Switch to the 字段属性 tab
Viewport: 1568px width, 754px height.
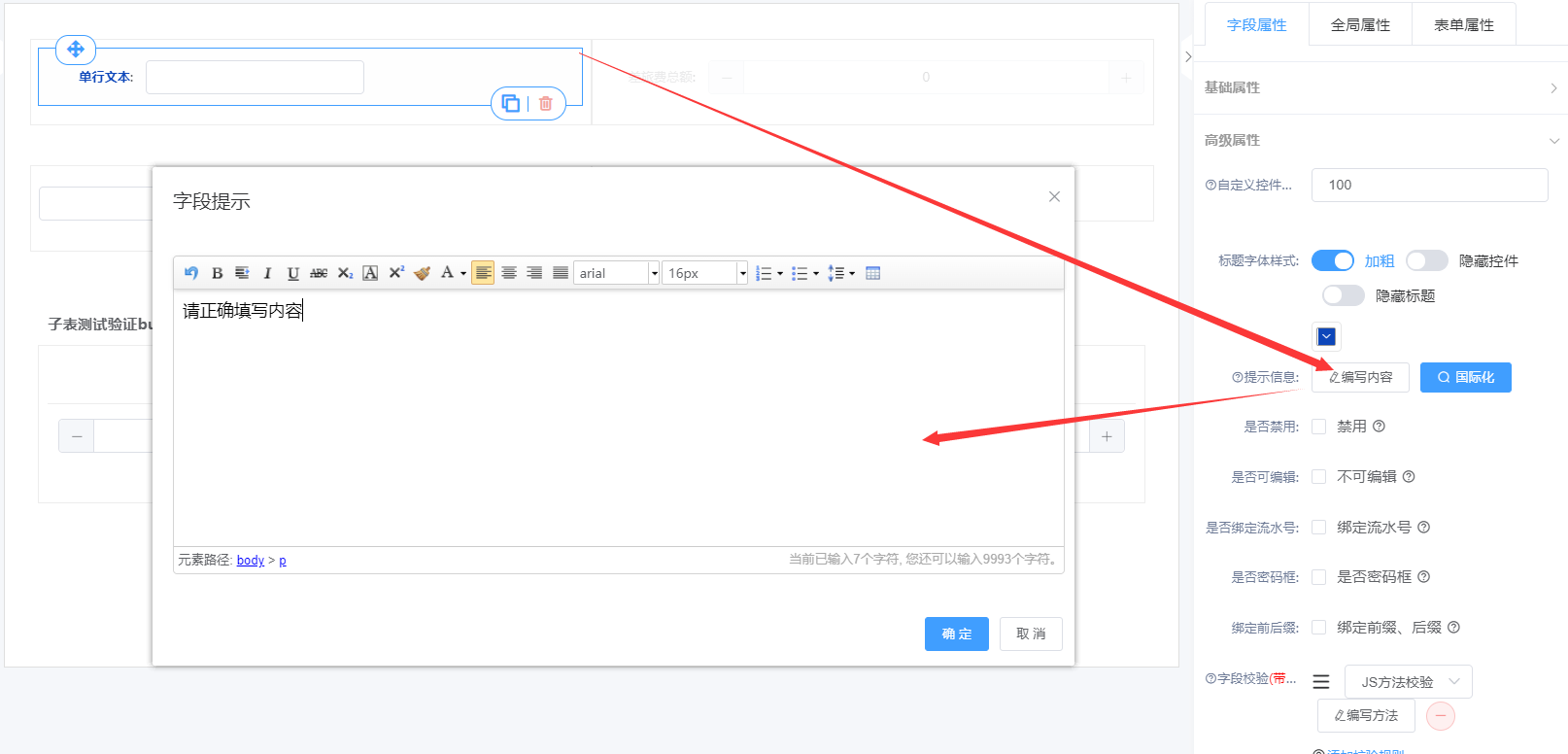1257,25
